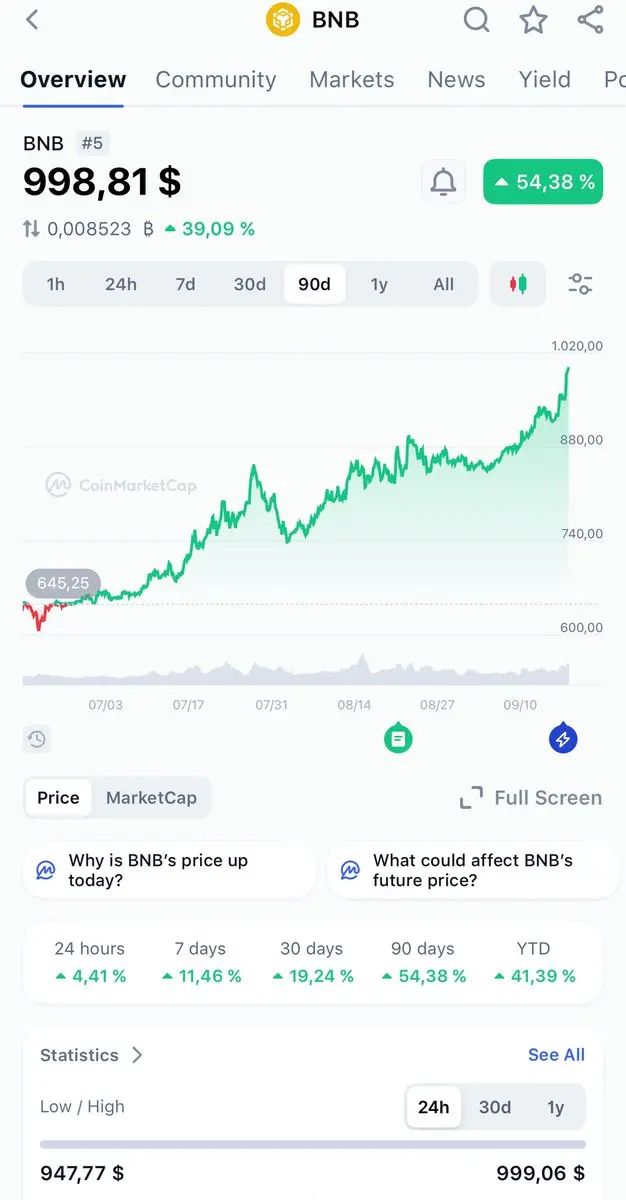Add BNB to watchlist with star icon

pyautogui.click(x=533, y=19)
